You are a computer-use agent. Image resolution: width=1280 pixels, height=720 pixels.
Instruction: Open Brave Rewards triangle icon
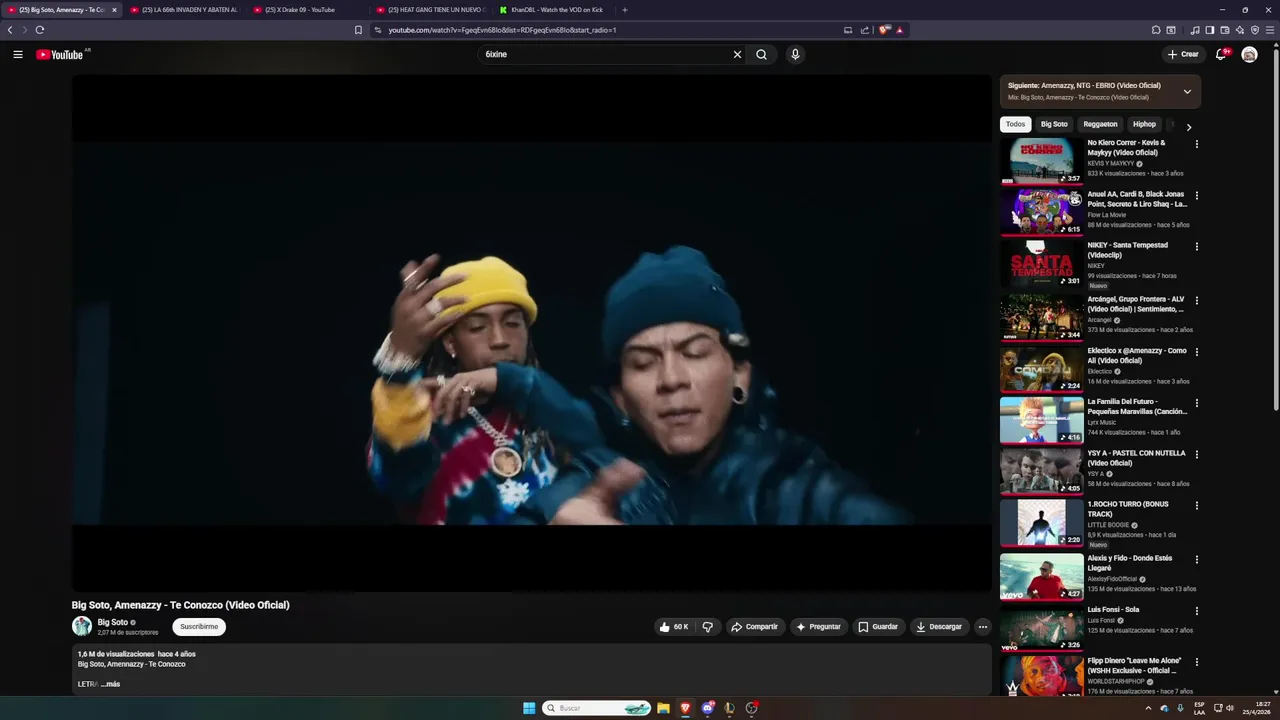899,30
